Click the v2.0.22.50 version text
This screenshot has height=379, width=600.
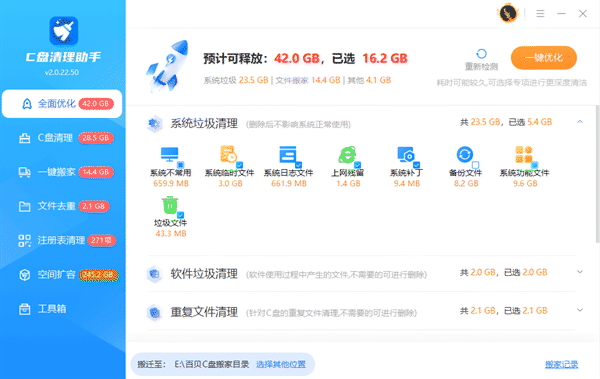62,72
